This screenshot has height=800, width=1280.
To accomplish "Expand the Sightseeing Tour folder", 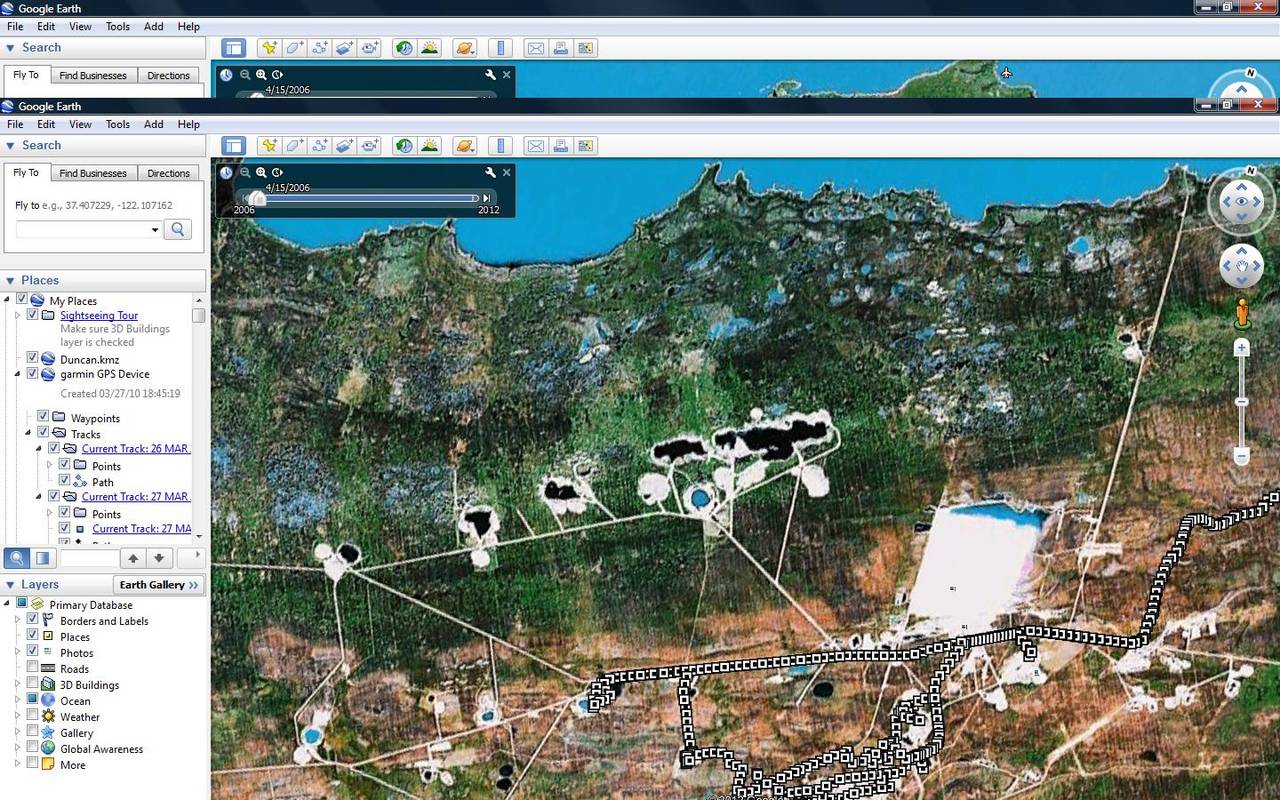I will pos(17,315).
